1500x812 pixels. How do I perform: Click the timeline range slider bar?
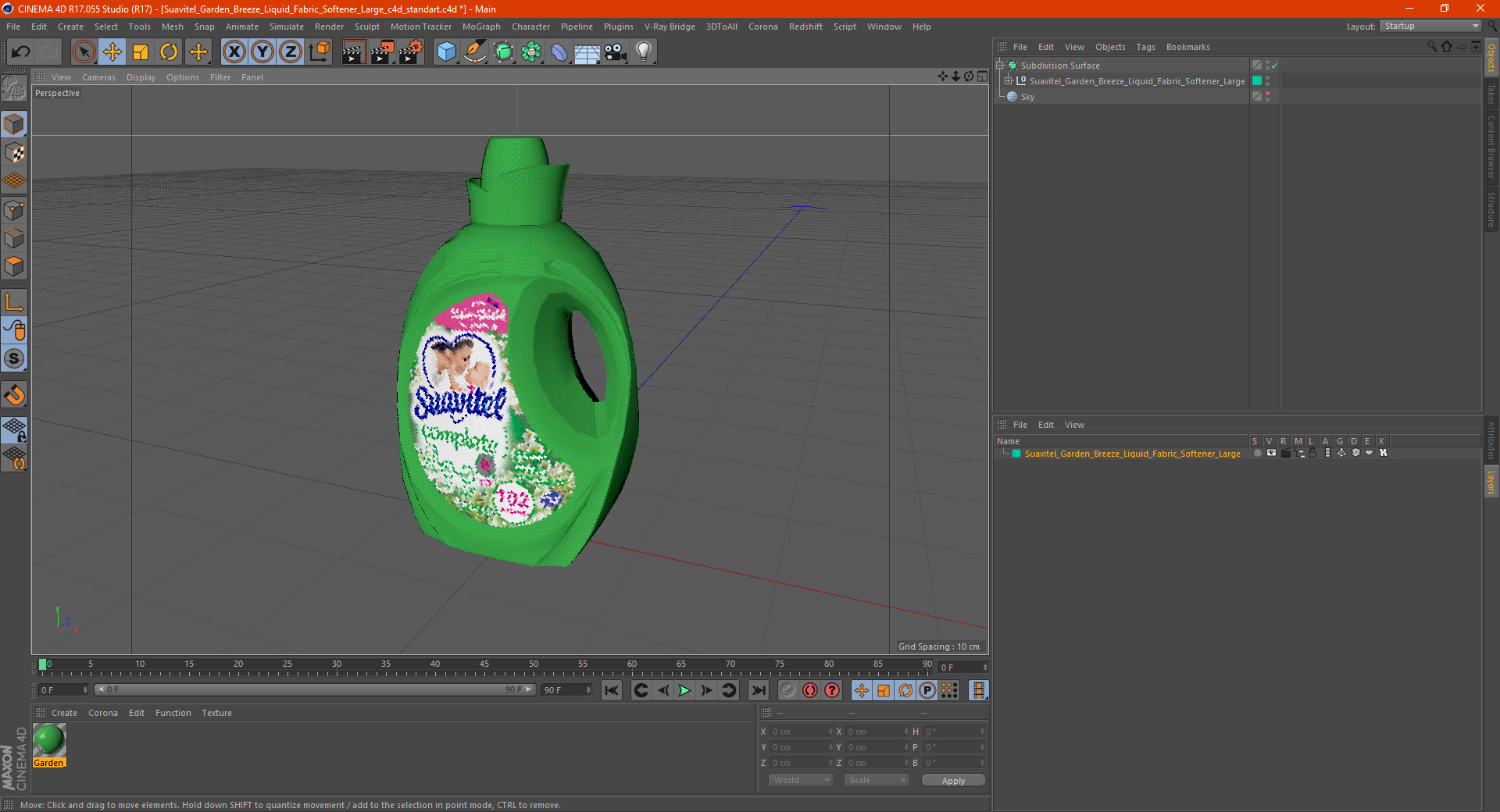pos(315,689)
